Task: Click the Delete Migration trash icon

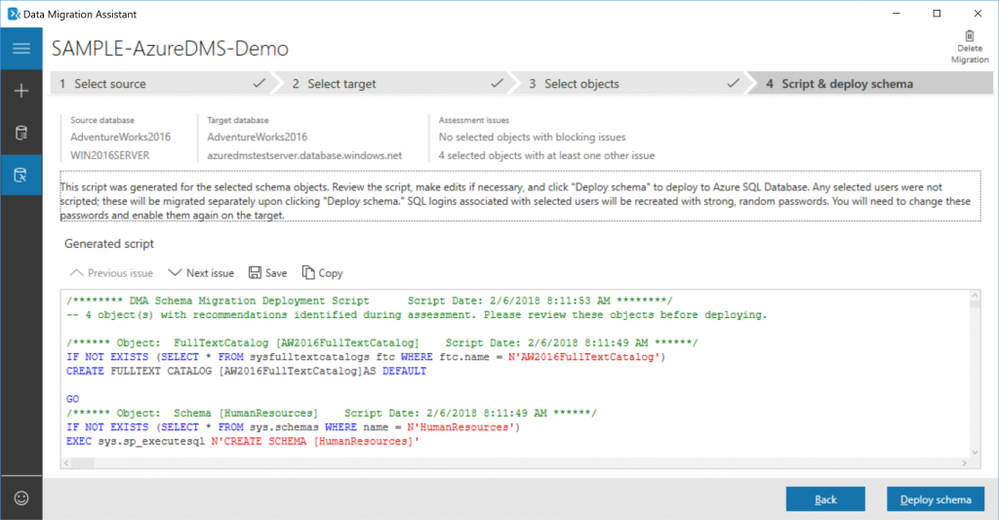Action: (x=969, y=36)
